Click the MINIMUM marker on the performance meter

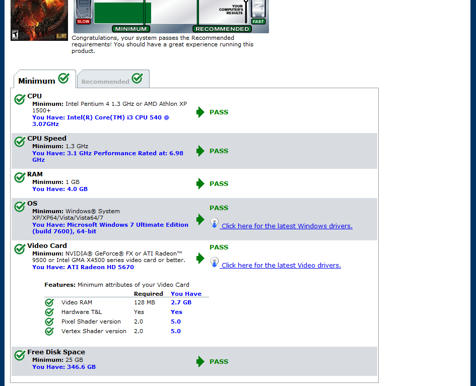coord(131,29)
